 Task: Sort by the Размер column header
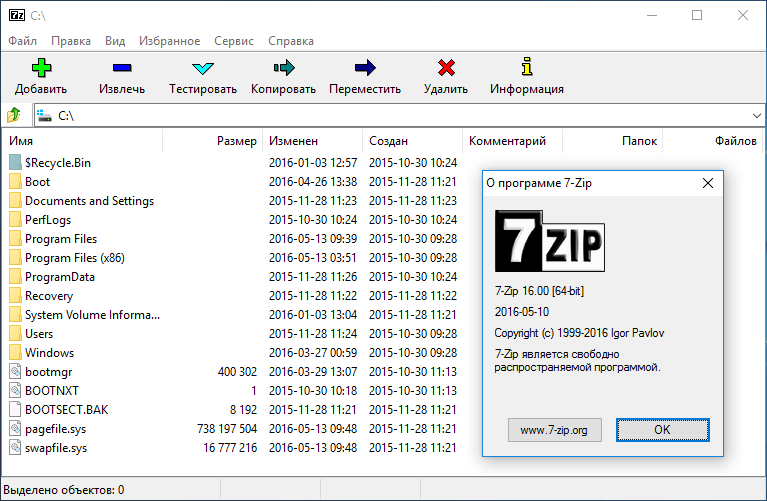click(x=212, y=141)
